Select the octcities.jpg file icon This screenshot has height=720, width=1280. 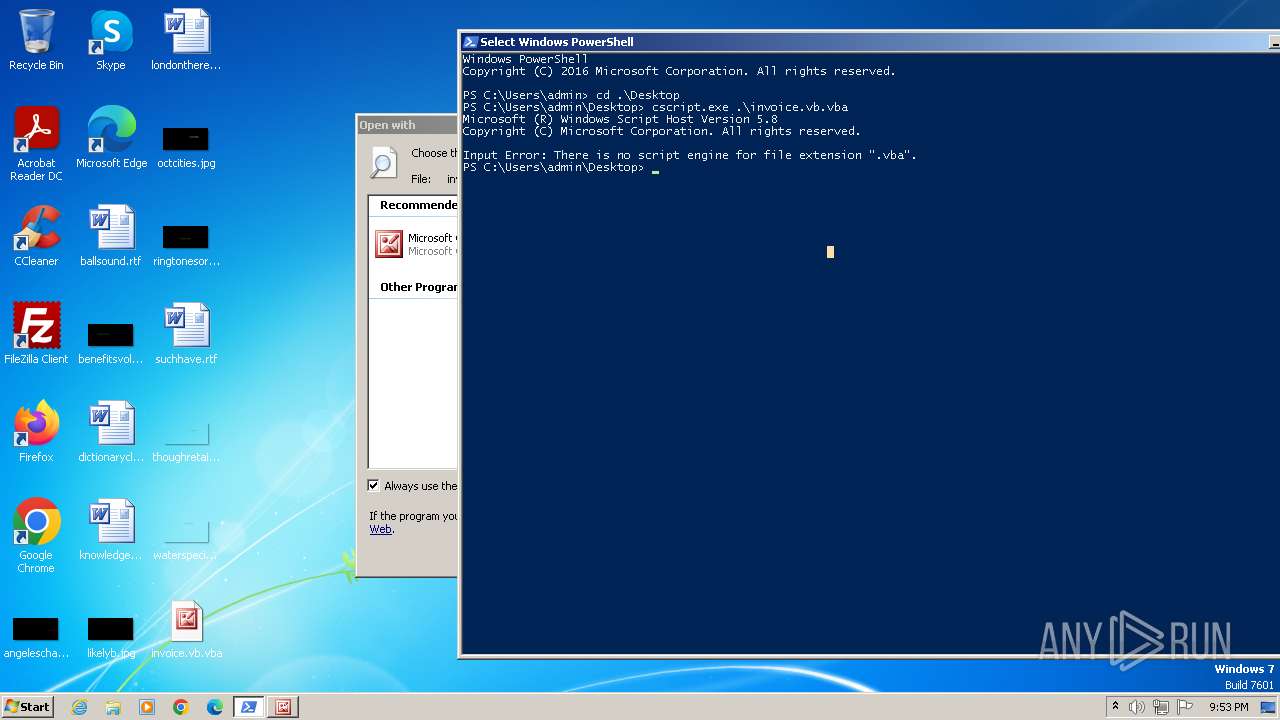[186, 146]
